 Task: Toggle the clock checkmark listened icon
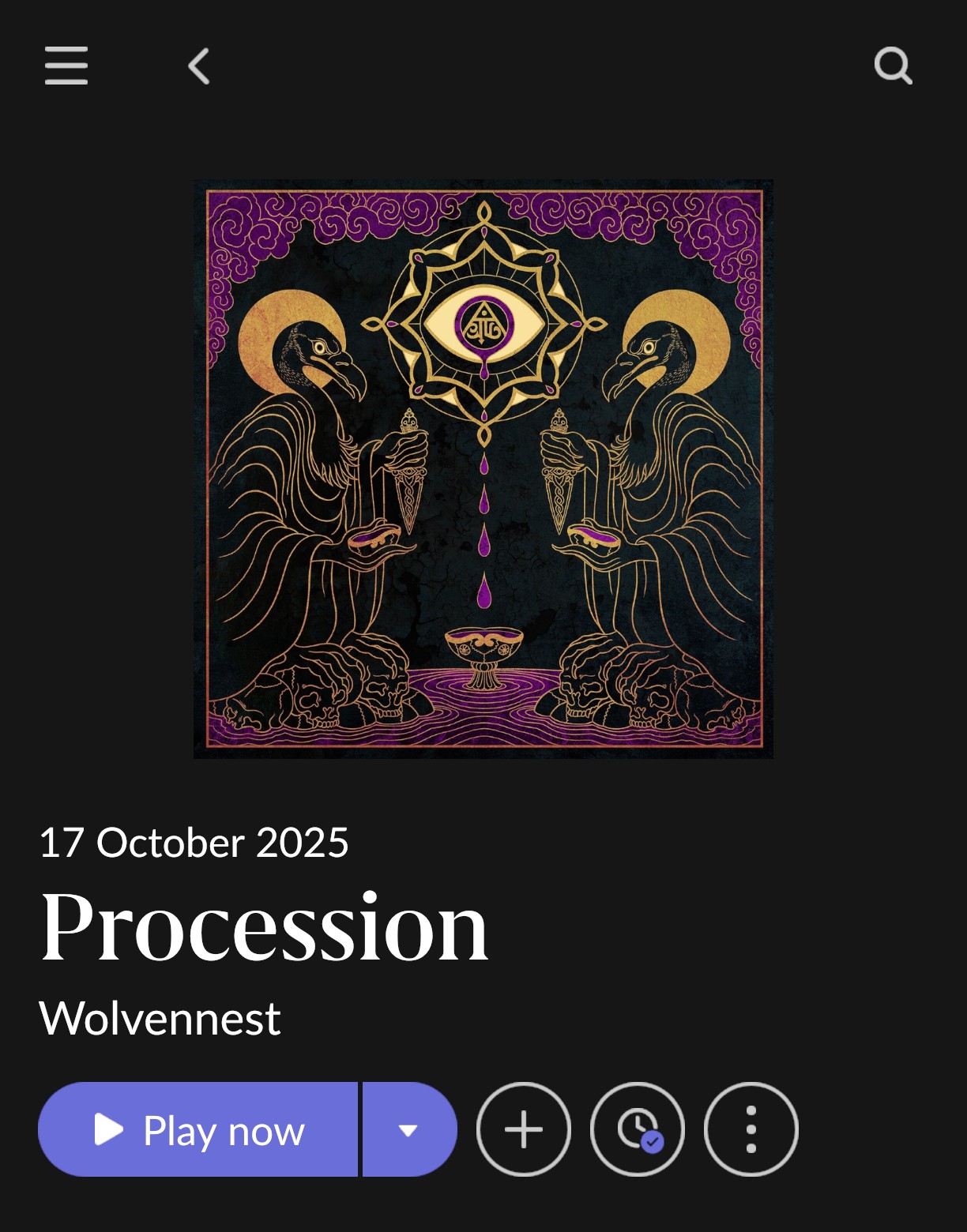point(637,1129)
